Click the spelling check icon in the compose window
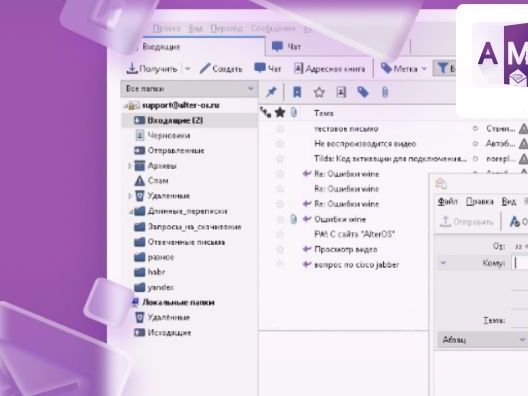Image resolution: width=528 pixels, height=396 pixels. click(x=515, y=221)
